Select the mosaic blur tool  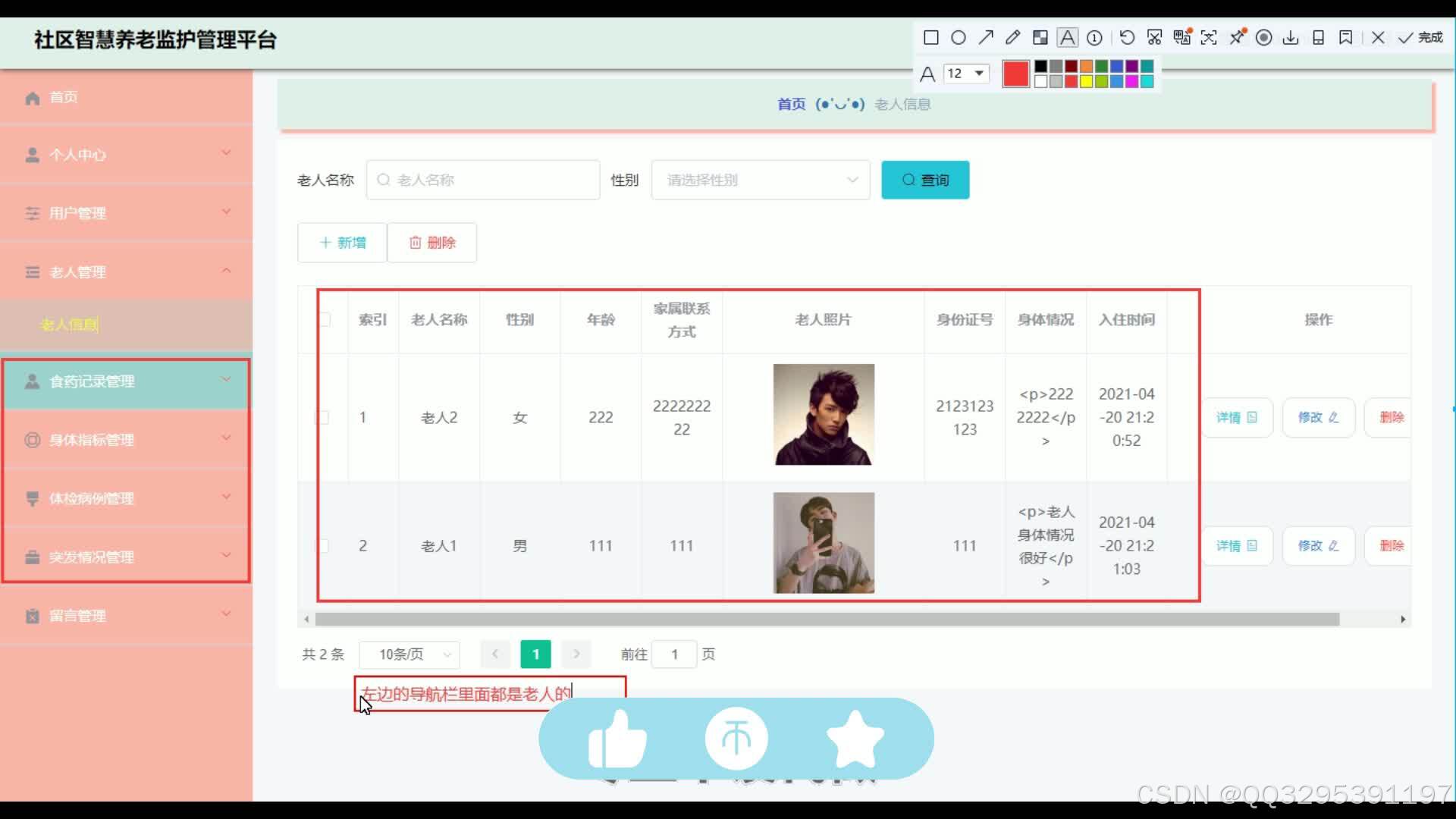tap(1040, 37)
